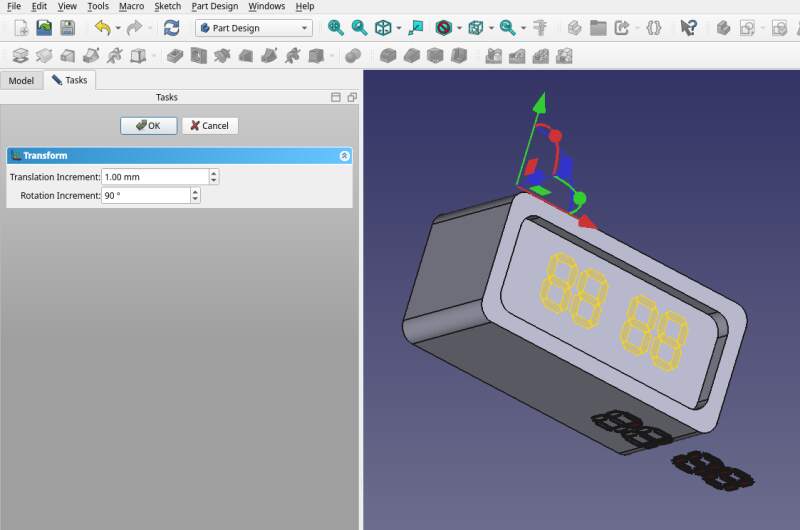This screenshot has height=530, width=800.
Task: Open the Part Design workbench dropdown
Action: [x=254, y=28]
